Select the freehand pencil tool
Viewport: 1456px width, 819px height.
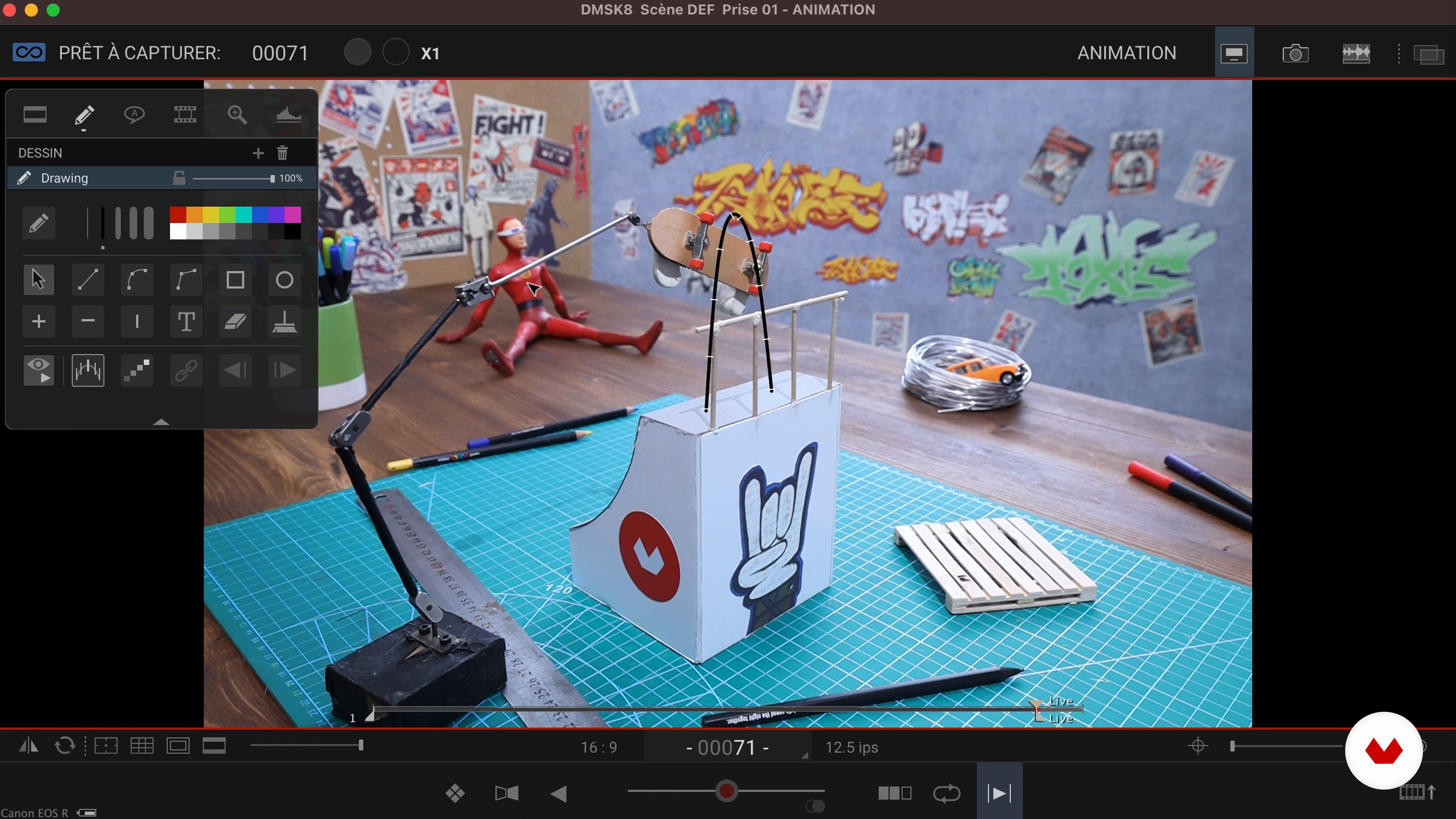pyautogui.click(x=38, y=223)
